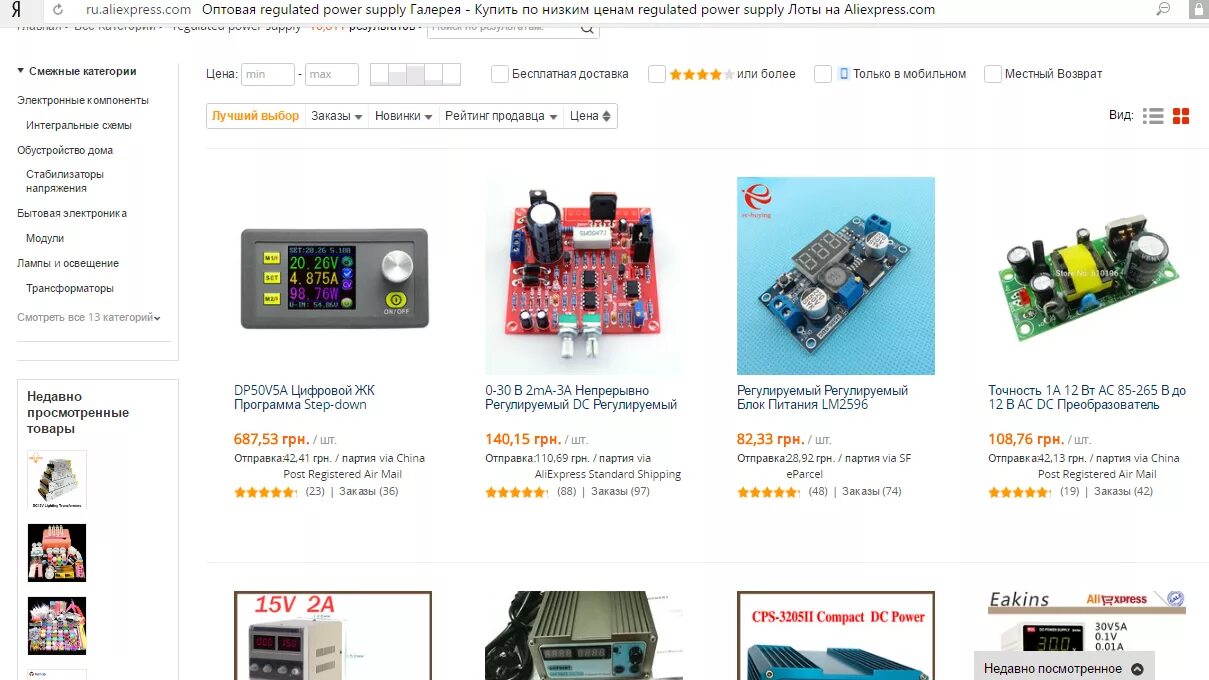Tick the Местный Возврат checkbox

coord(993,74)
